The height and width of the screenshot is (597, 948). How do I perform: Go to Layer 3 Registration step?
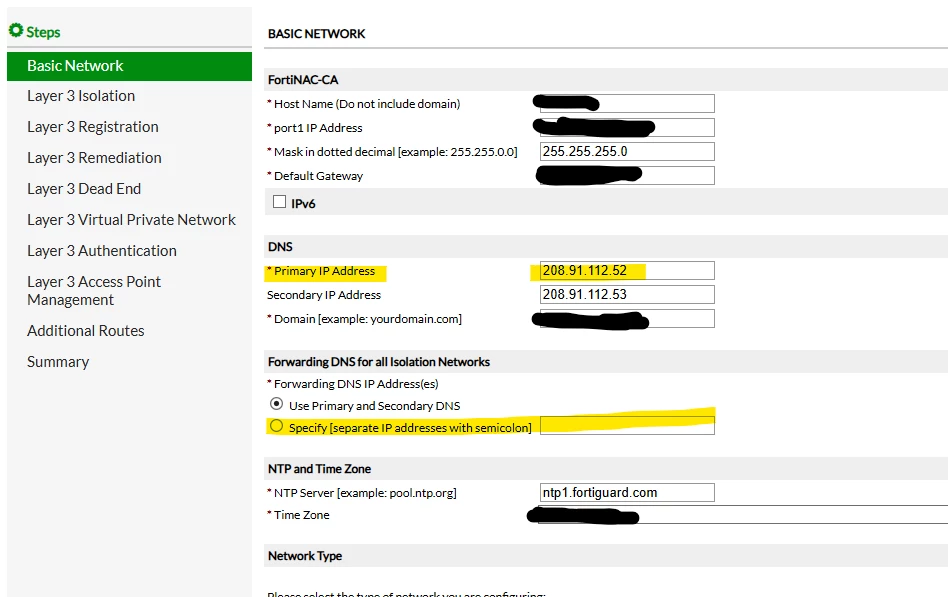93,127
